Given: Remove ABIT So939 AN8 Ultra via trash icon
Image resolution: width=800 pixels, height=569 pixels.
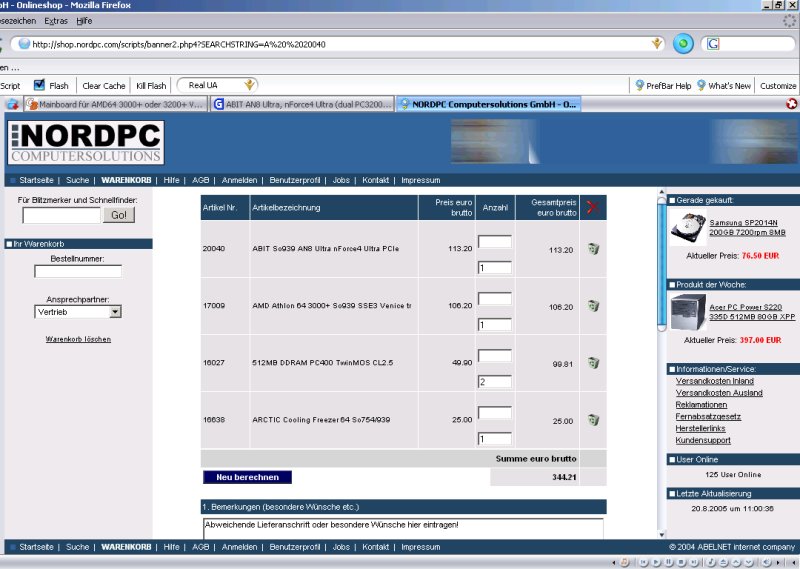Looking at the screenshot, I should 593,249.
